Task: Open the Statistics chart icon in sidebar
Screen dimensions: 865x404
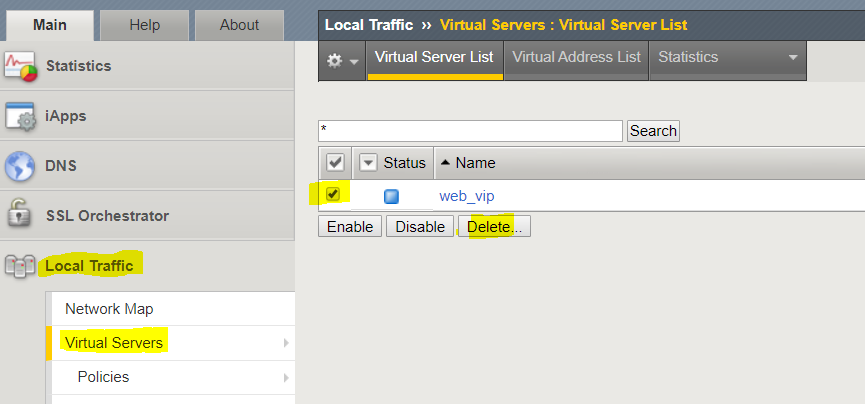Action: coord(20,66)
